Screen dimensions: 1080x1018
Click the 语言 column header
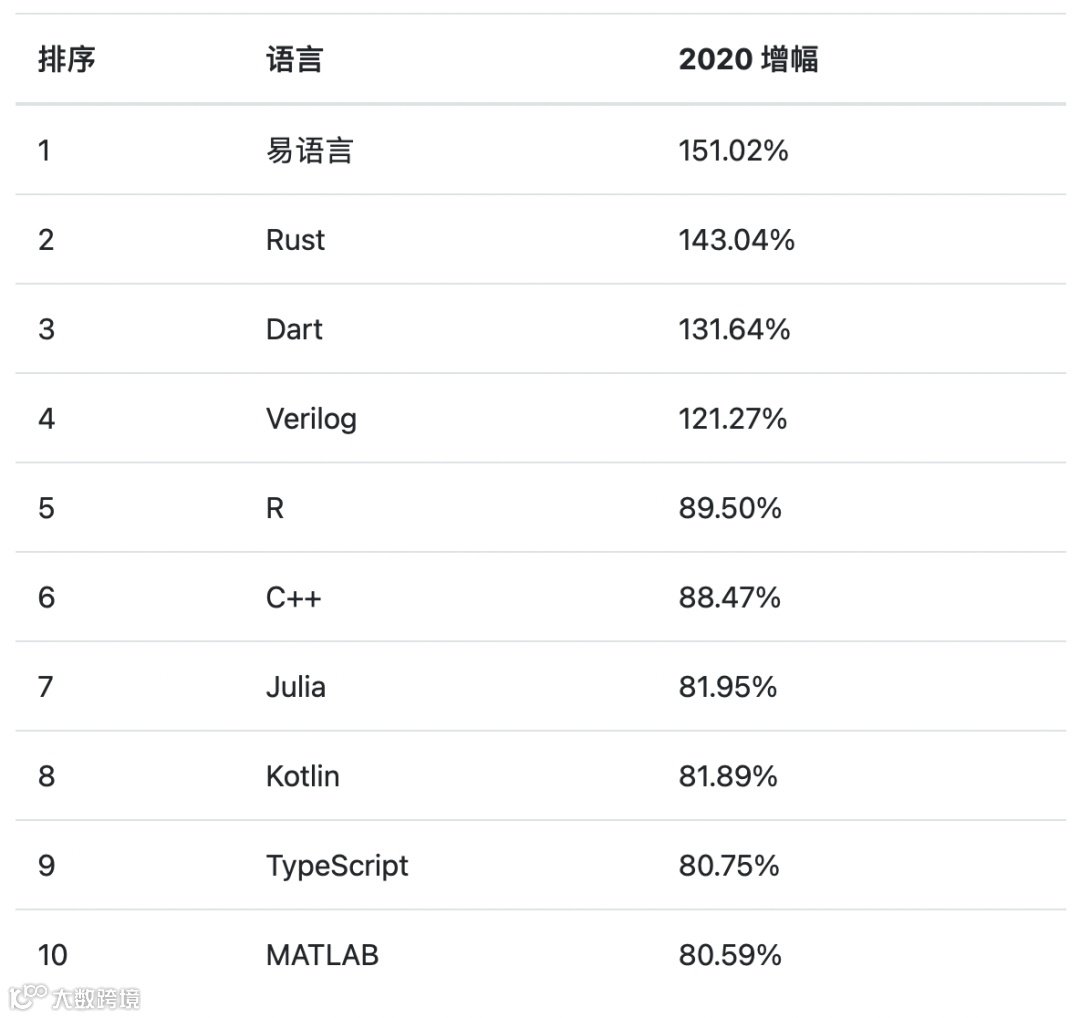pos(294,60)
